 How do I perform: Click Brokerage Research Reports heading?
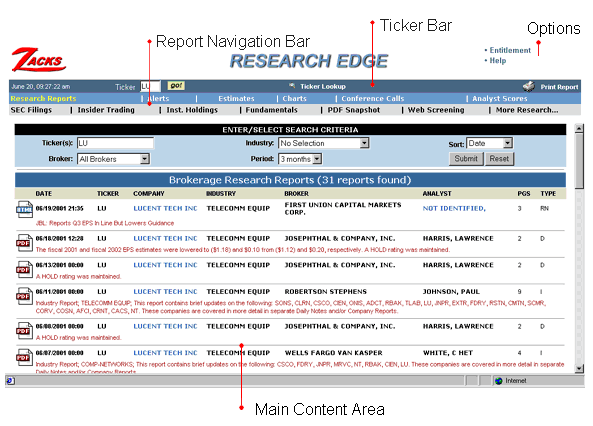(x=290, y=180)
